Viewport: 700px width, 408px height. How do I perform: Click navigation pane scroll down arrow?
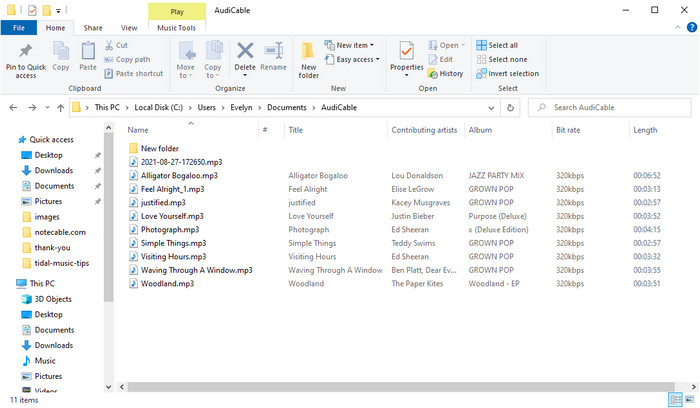click(108, 387)
